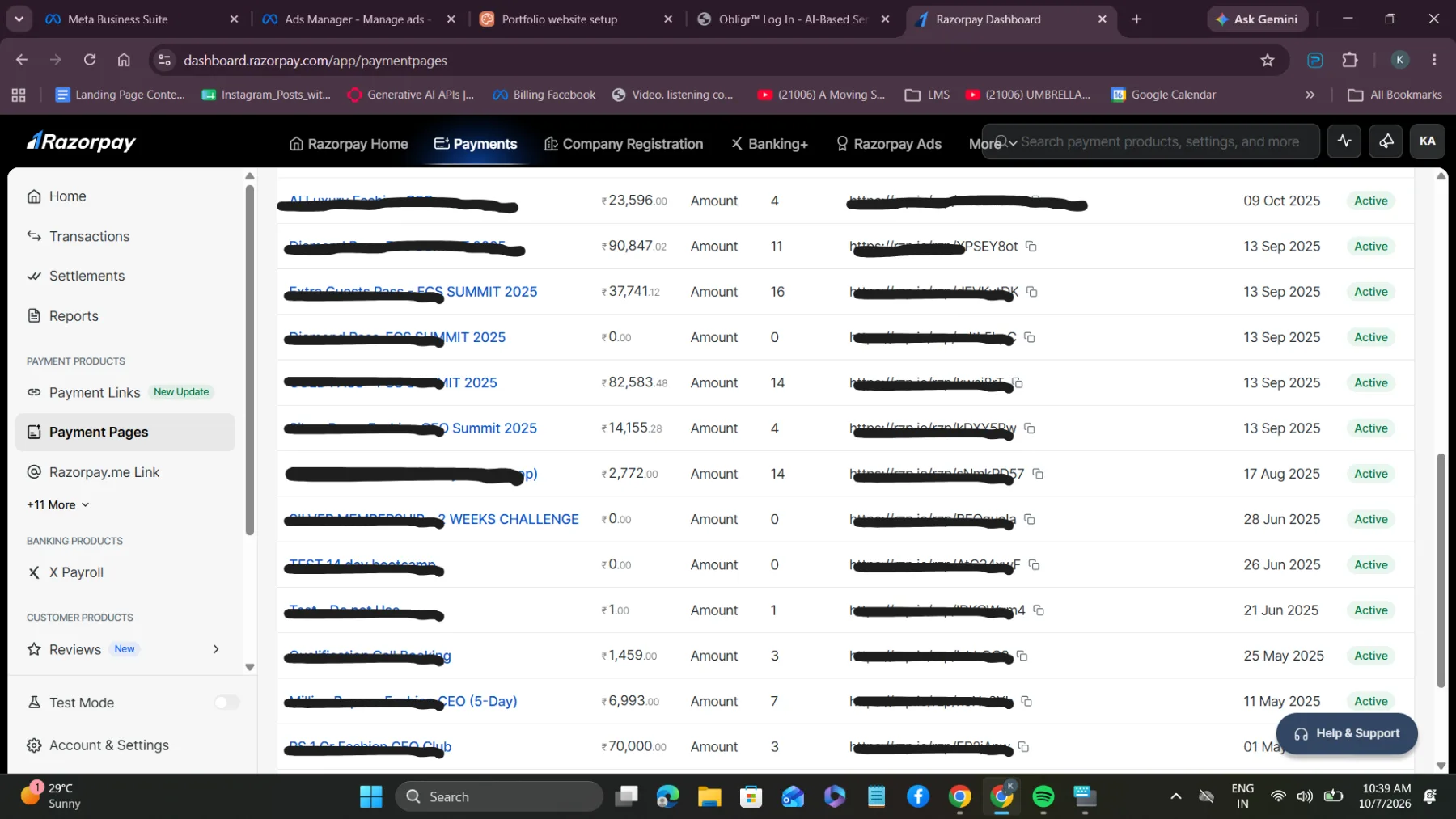
Task: Open the CEO (5-Day) payment page
Action: coord(403,701)
